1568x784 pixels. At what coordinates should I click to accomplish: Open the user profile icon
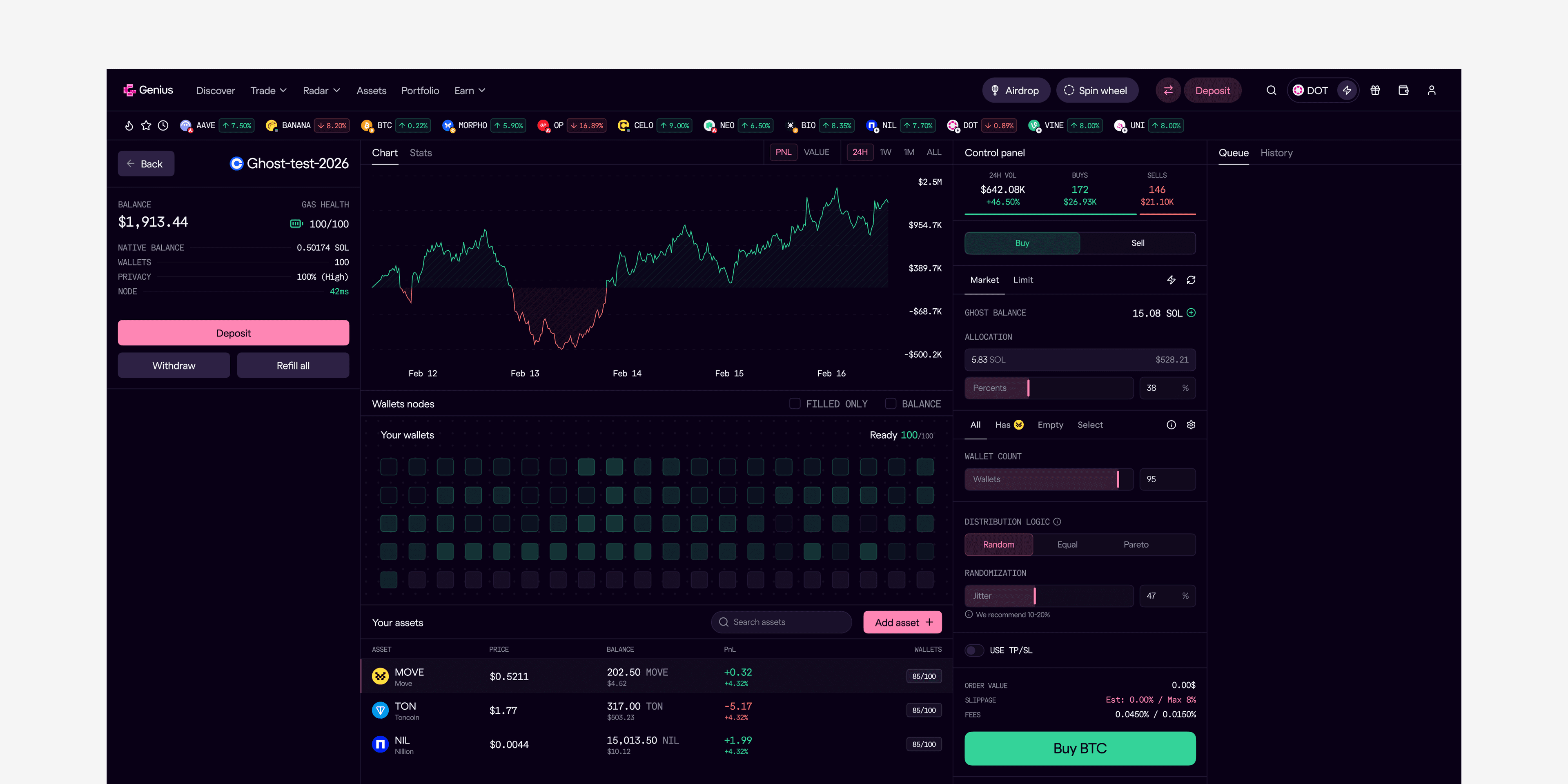click(x=1432, y=90)
